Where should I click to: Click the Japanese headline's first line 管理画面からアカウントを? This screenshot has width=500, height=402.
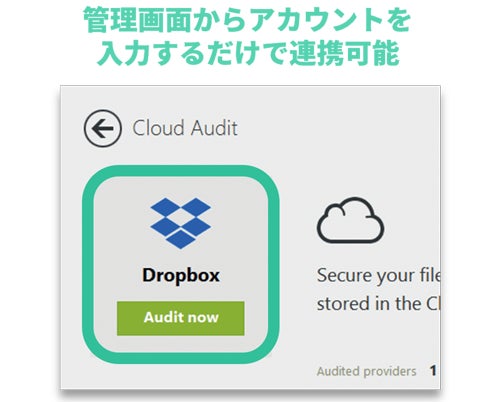point(247,20)
